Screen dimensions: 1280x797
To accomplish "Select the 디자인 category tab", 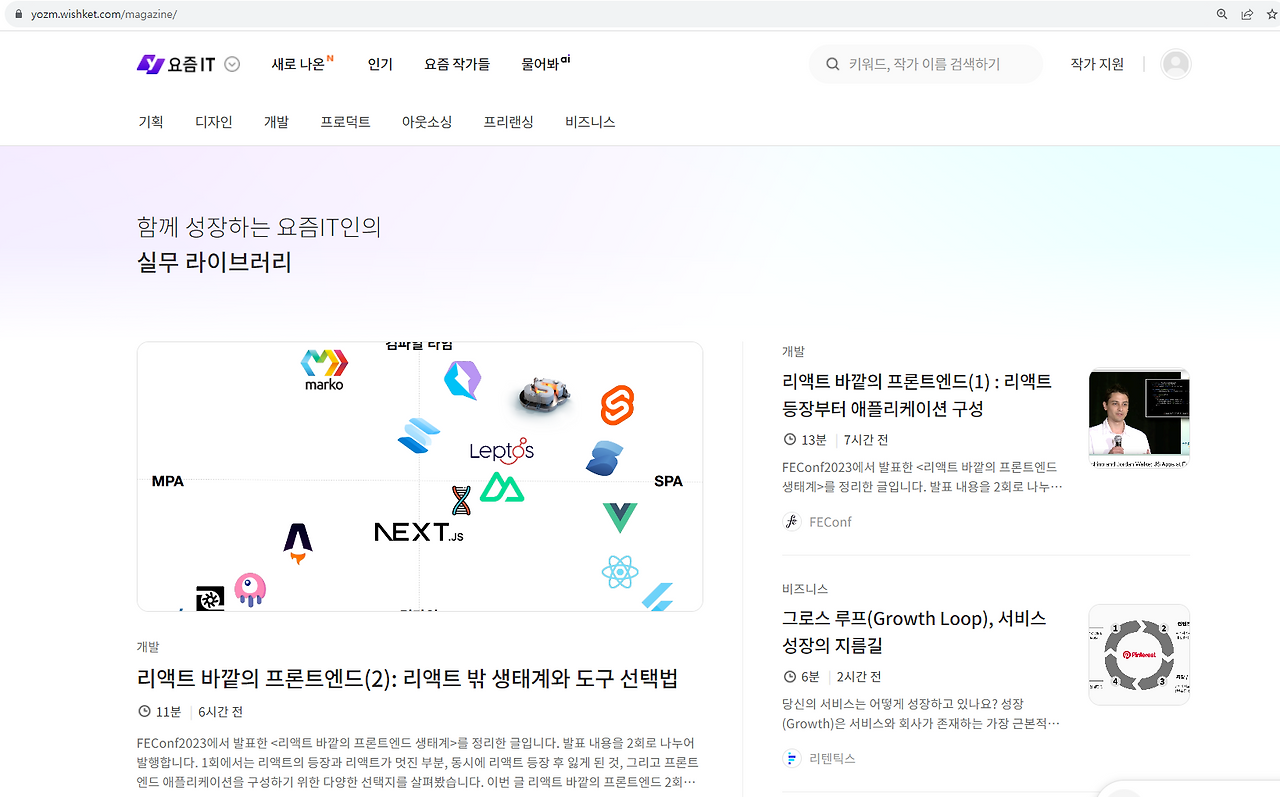I will coord(214,122).
